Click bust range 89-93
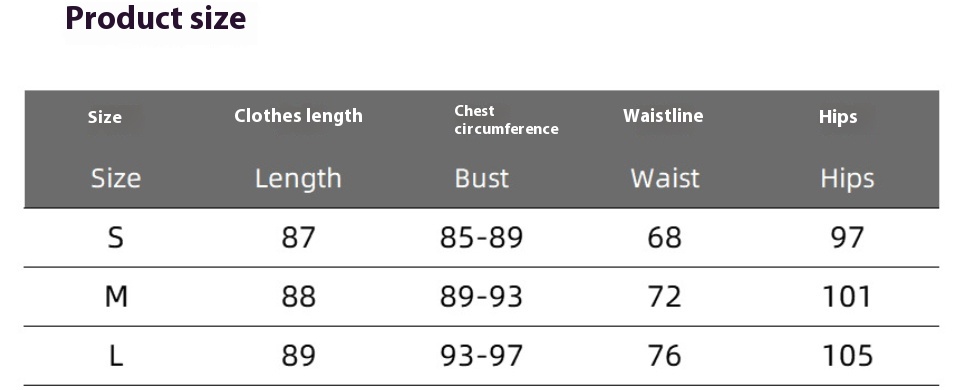The image size is (959, 390). click(482, 296)
